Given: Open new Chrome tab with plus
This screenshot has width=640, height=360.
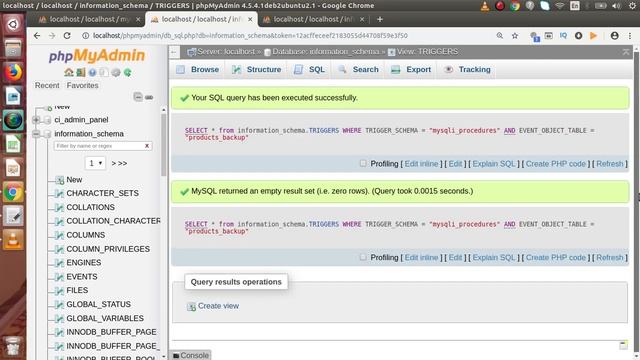Looking at the screenshot, I should (x=380, y=19).
